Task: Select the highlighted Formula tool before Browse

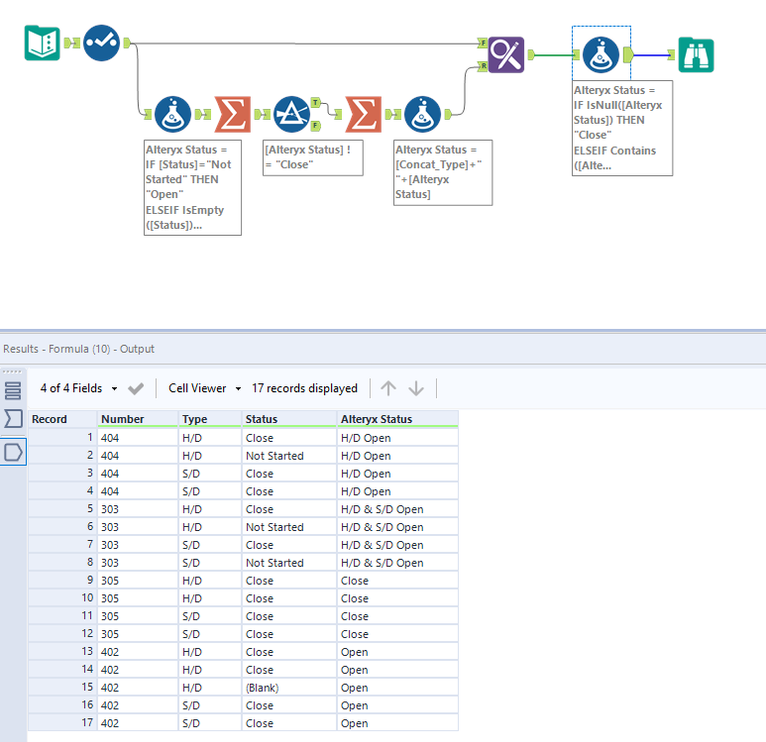Action: (601, 54)
